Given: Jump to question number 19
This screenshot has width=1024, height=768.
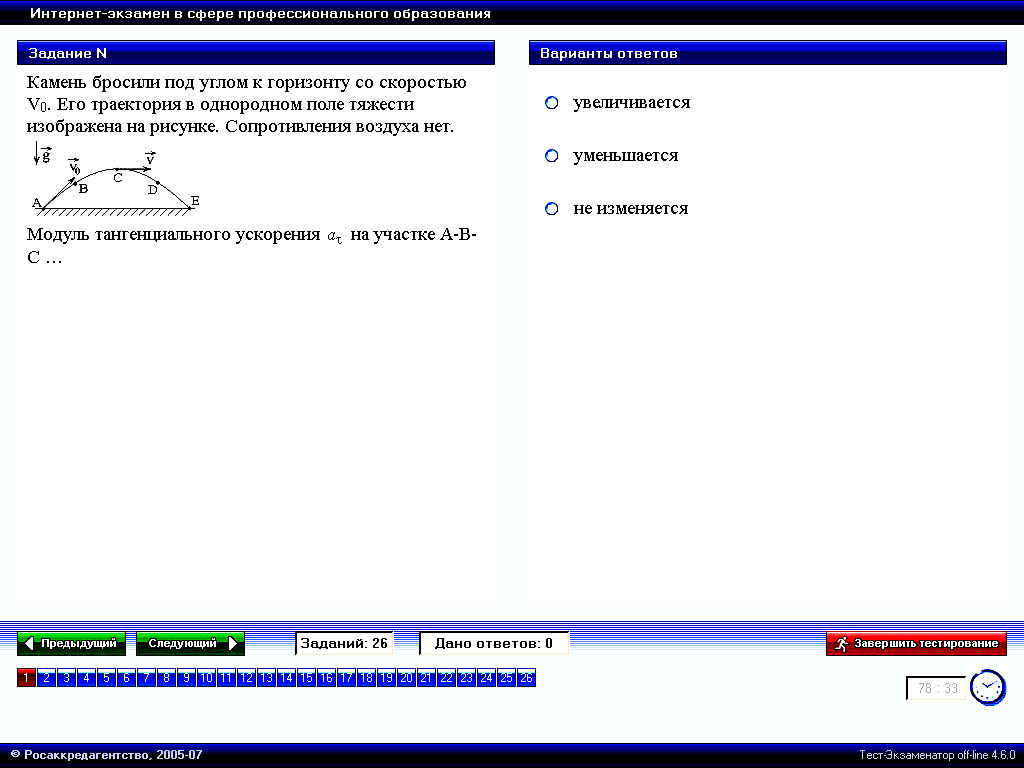Looking at the screenshot, I should point(386,678).
